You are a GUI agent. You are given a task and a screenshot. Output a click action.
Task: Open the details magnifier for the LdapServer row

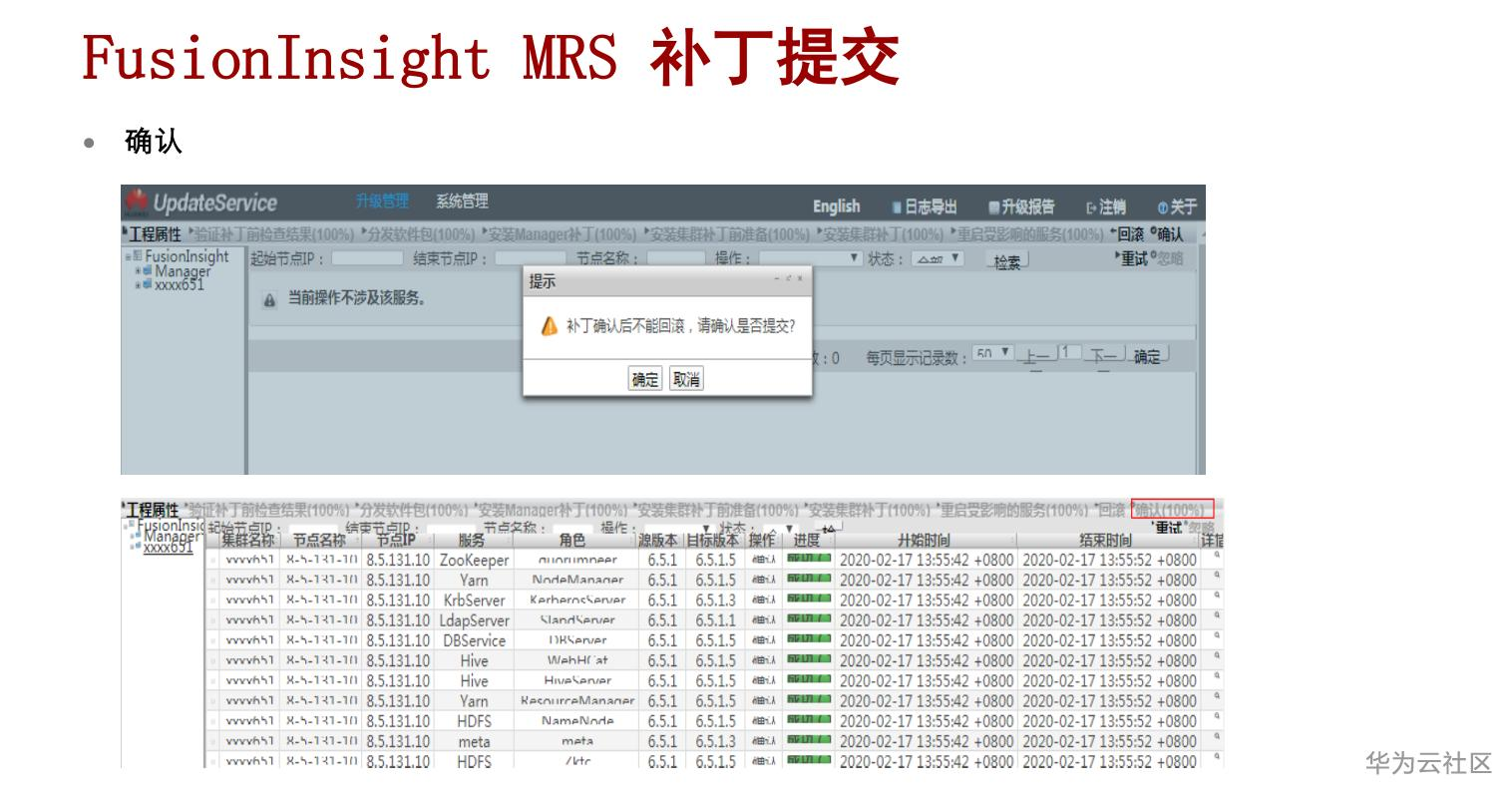[1218, 616]
